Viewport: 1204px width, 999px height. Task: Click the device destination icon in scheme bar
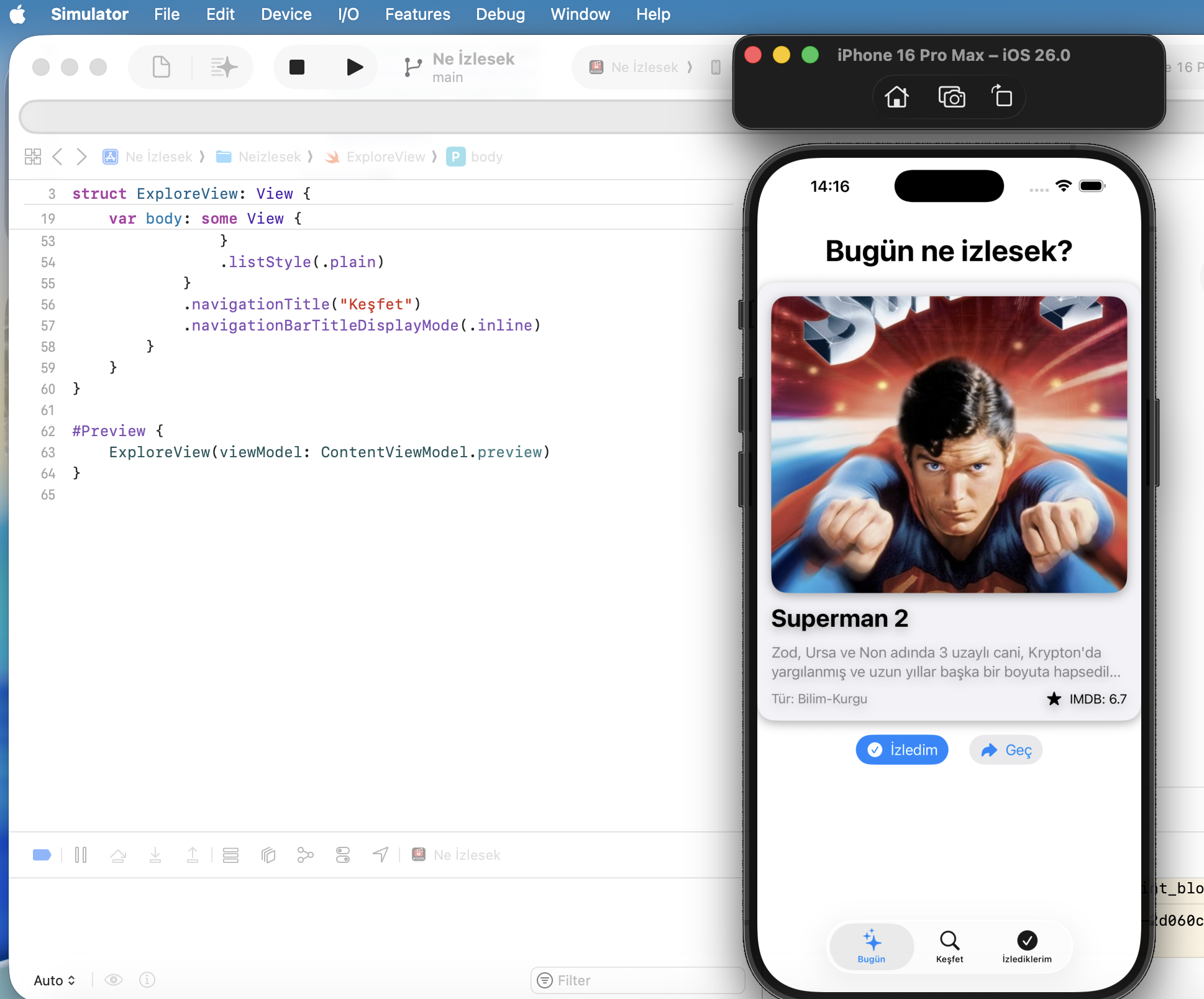tap(716, 67)
